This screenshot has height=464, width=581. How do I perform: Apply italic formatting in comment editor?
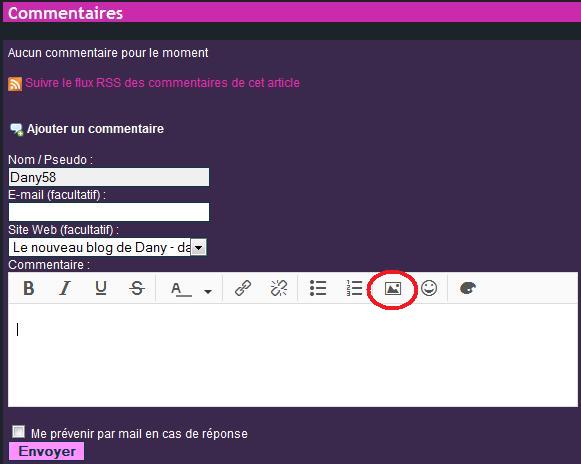coord(65,288)
